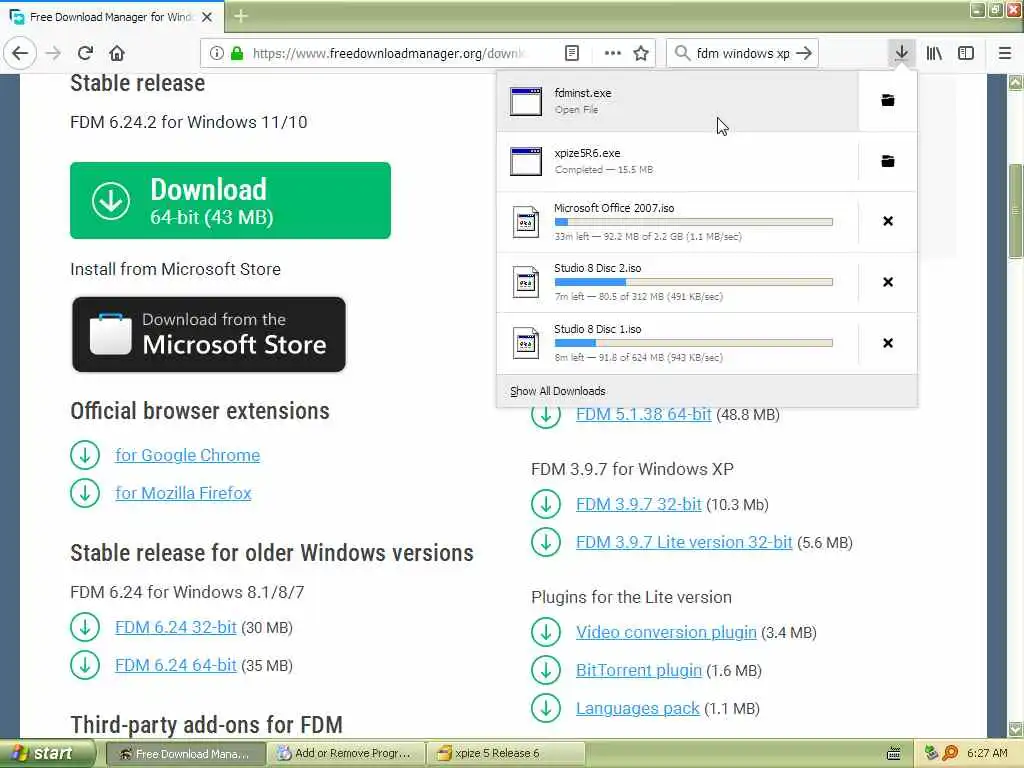Click download icon beside FDM 3.9.7 Lite

coord(546,543)
